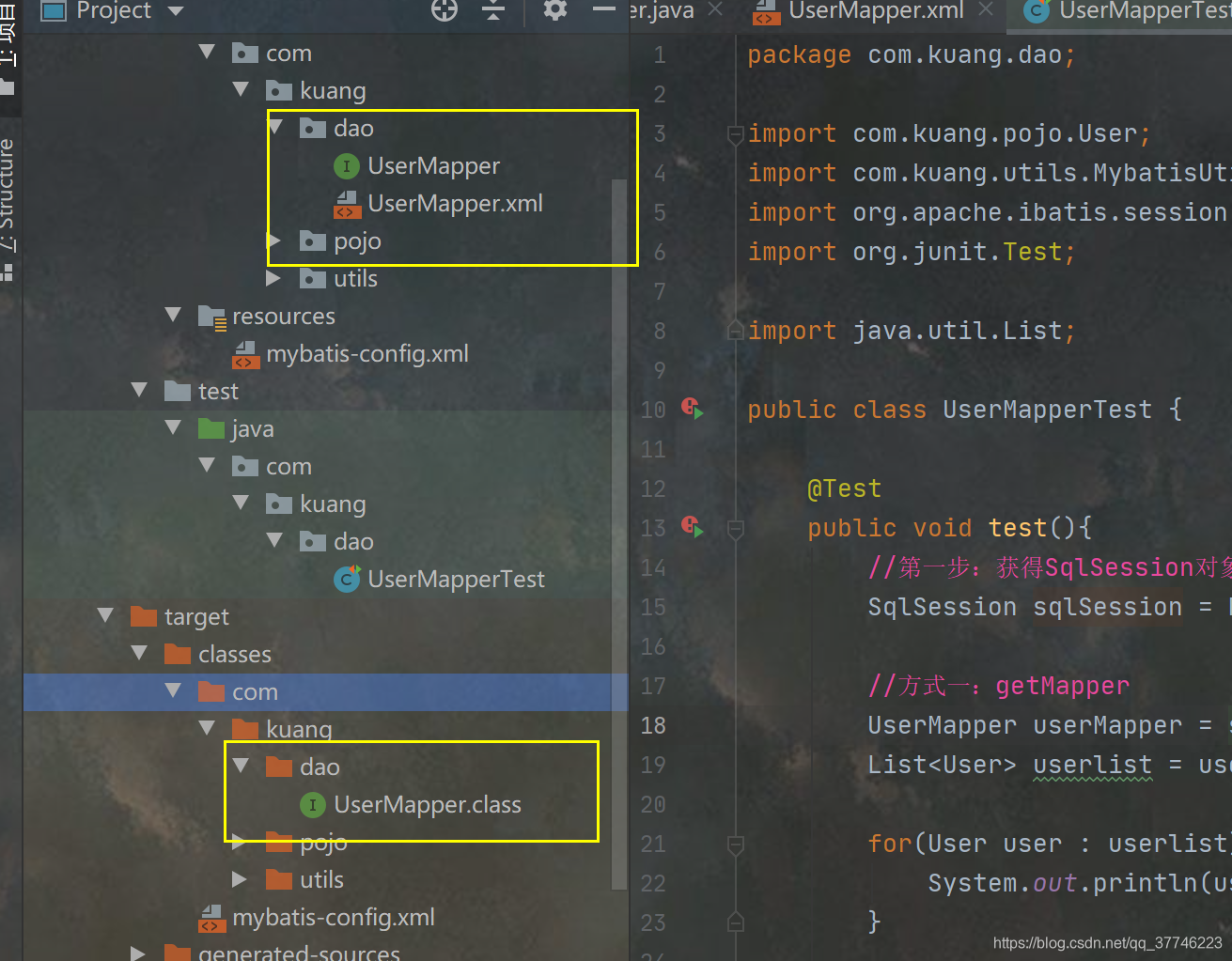This screenshot has width=1232, height=961.
Task: Collapse the main dao package arrow
Action: pos(275,128)
